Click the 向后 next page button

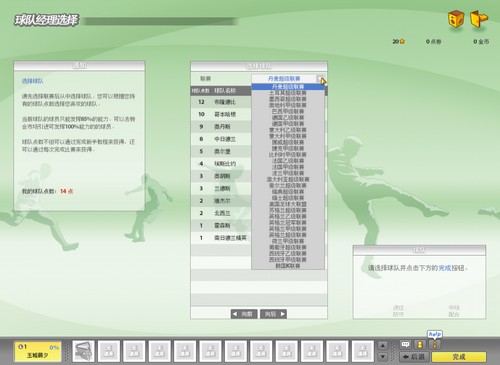[x=274, y=314]
